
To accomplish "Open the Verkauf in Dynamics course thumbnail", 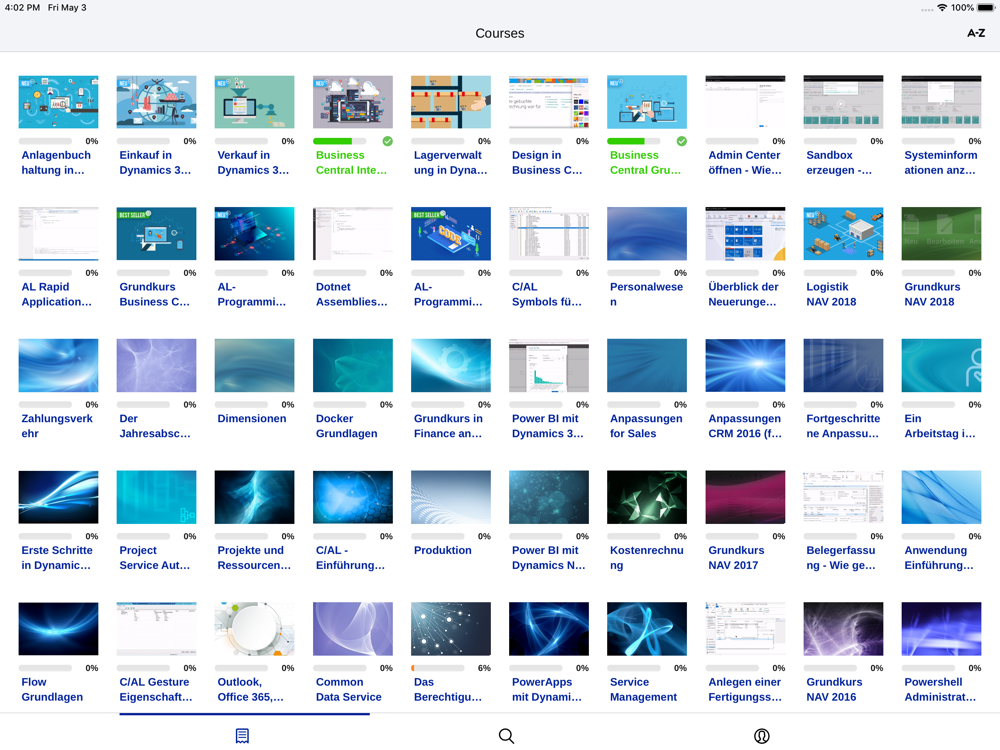I will pyautogui.click(x=254, y=102).
